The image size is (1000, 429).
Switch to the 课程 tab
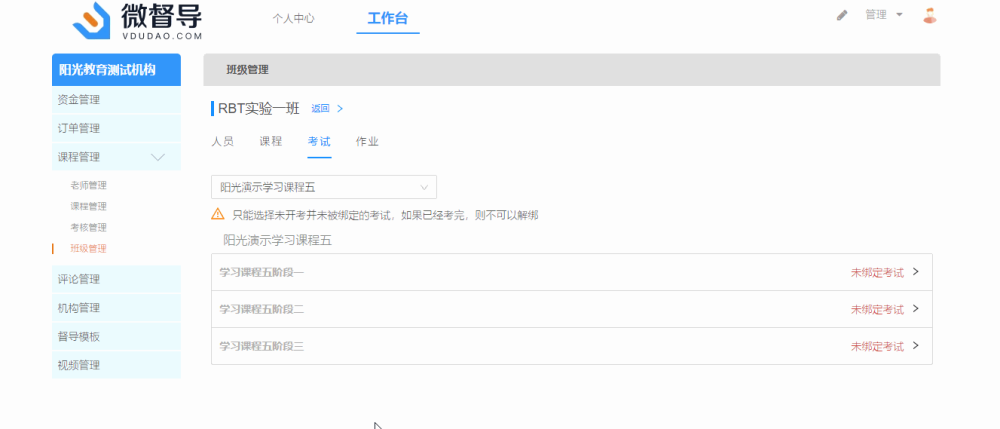[x=270, y=142]
